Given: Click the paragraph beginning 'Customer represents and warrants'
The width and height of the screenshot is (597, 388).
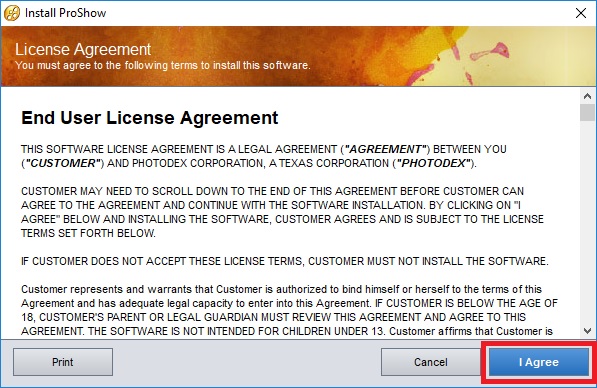Looking at the screenshot, I should coord(289,310).
